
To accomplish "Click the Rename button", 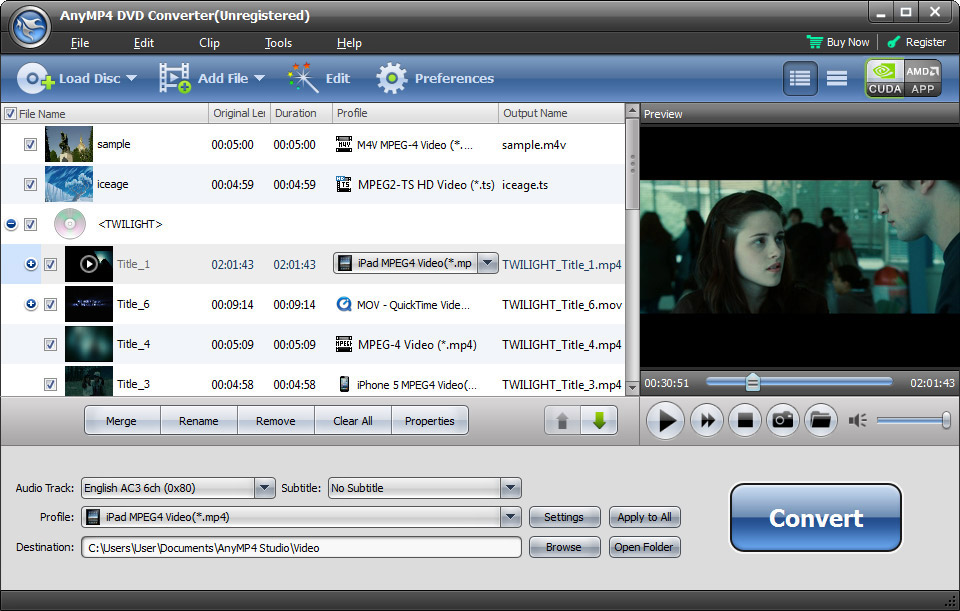I will (x=199, y=421).
